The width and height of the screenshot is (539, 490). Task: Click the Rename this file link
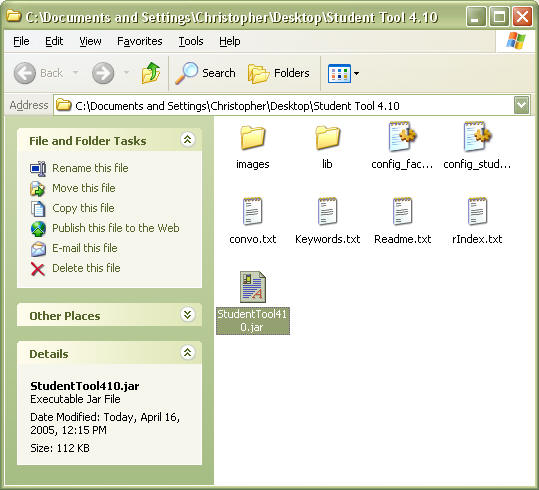point(90,168)
